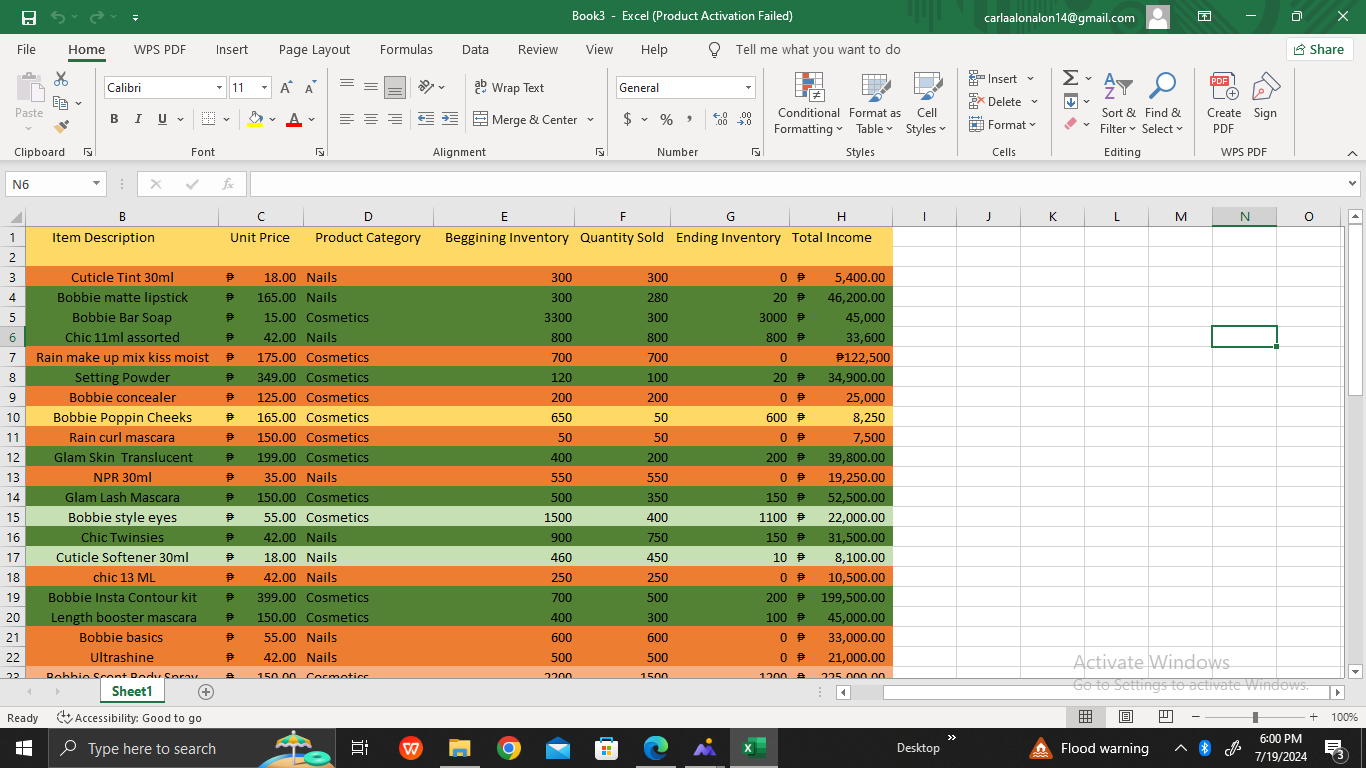Save the workbook with the floppy disk icon
Viewport: 1366px width, 768px height.
[x=28, y=17]
